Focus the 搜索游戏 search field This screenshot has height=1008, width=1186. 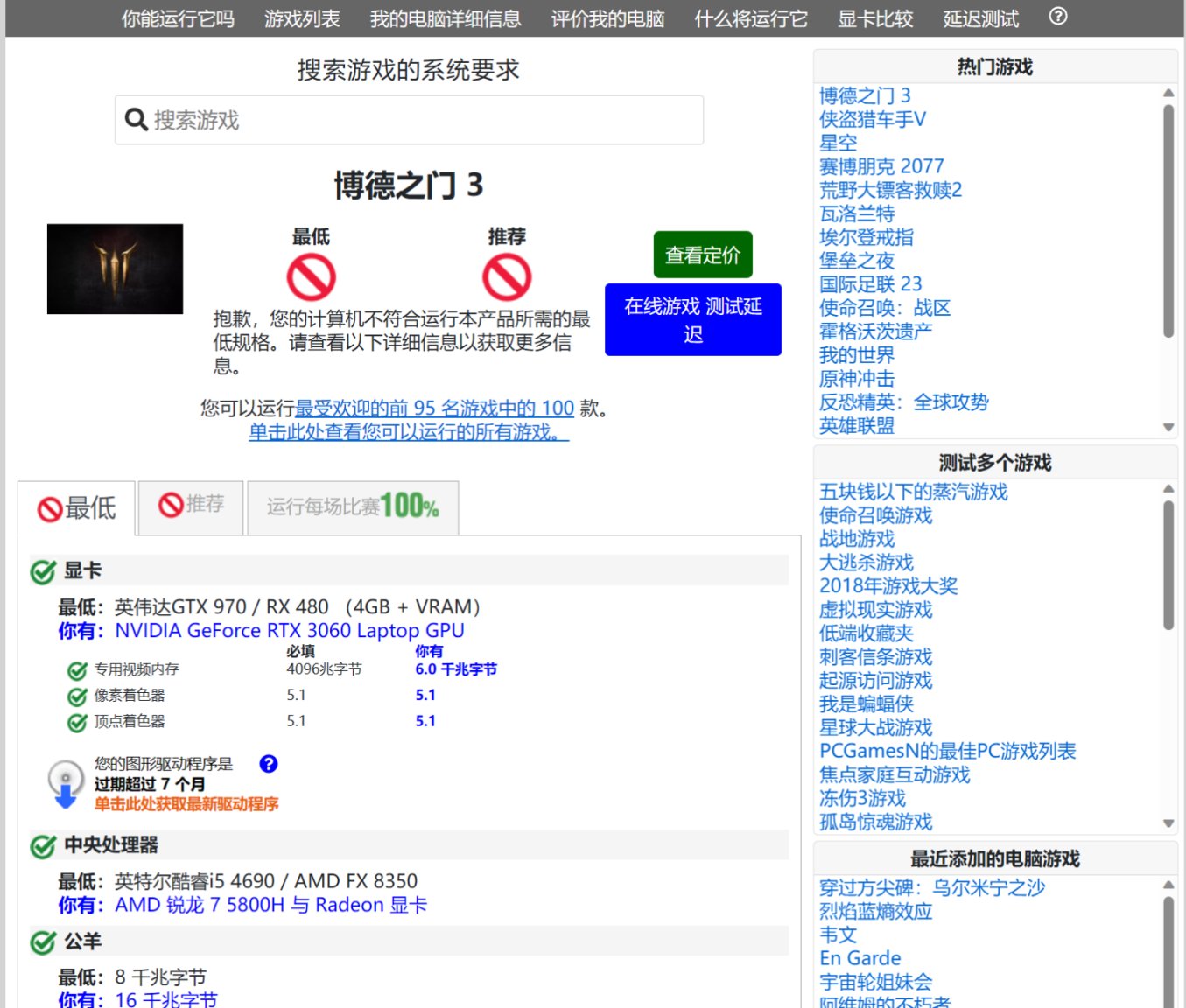(x=409, y=120)
